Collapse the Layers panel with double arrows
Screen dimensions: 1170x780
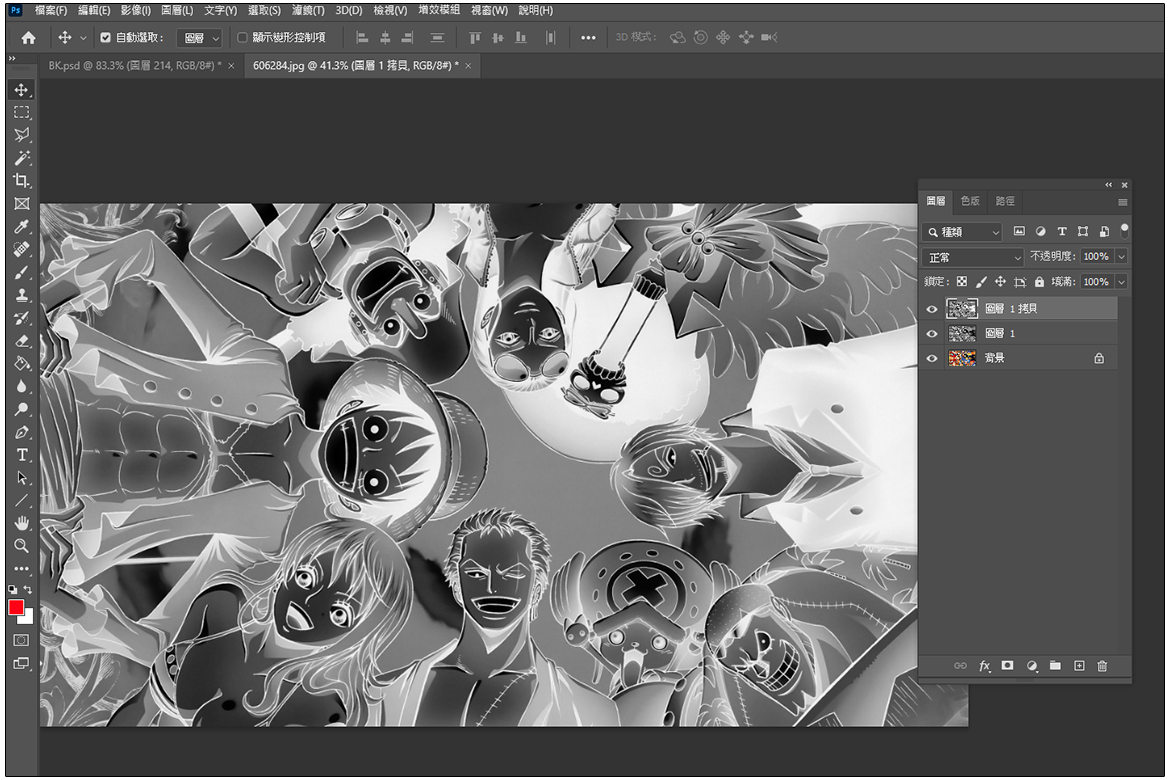[1109, 184]
